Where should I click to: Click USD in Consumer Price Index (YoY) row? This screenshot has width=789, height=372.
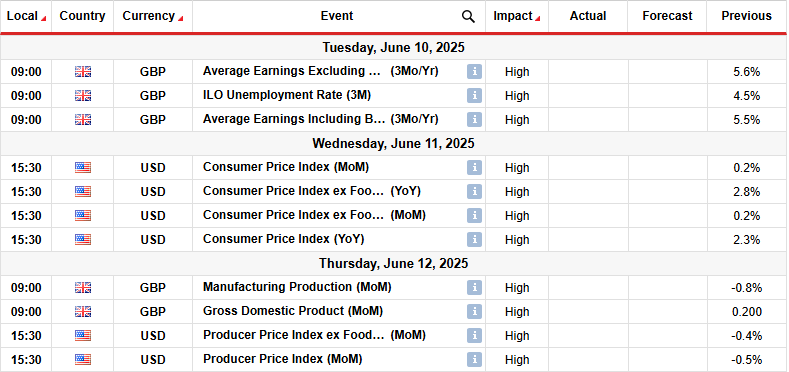153,240
